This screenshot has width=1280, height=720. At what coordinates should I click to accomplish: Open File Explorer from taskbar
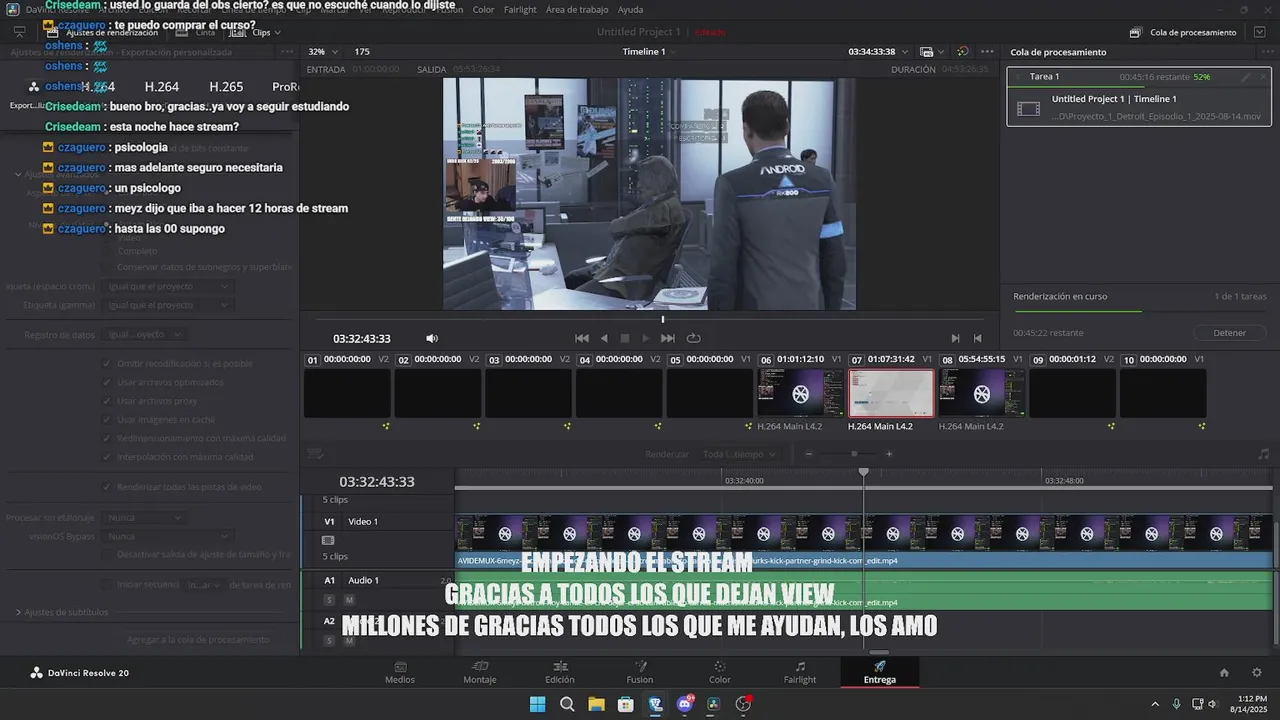click(x=596, y=704)
